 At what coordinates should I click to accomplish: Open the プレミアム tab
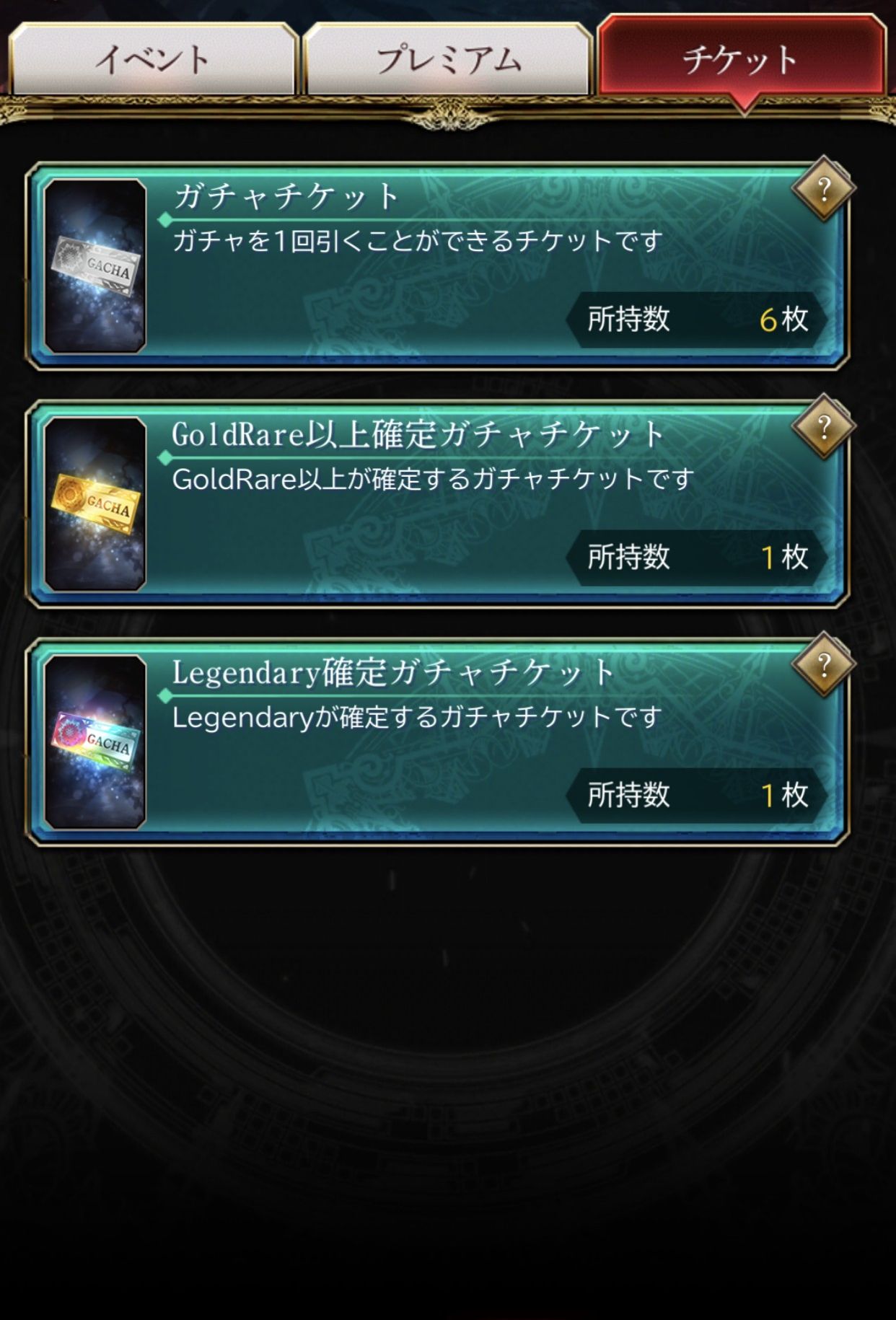(447, 59)
